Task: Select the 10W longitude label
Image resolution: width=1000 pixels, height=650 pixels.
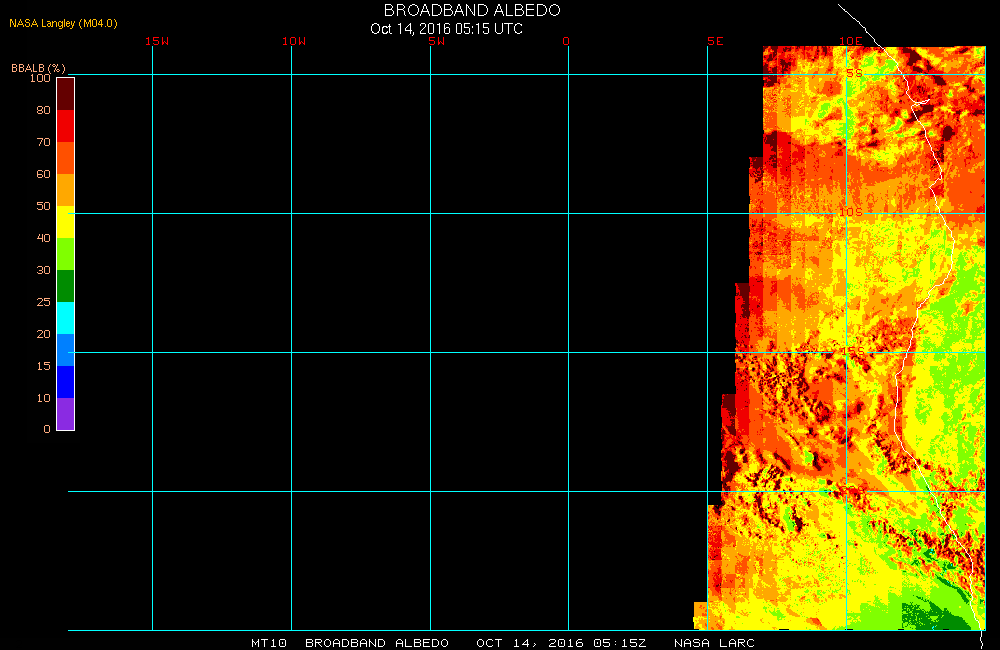Action: click(294, 41)
